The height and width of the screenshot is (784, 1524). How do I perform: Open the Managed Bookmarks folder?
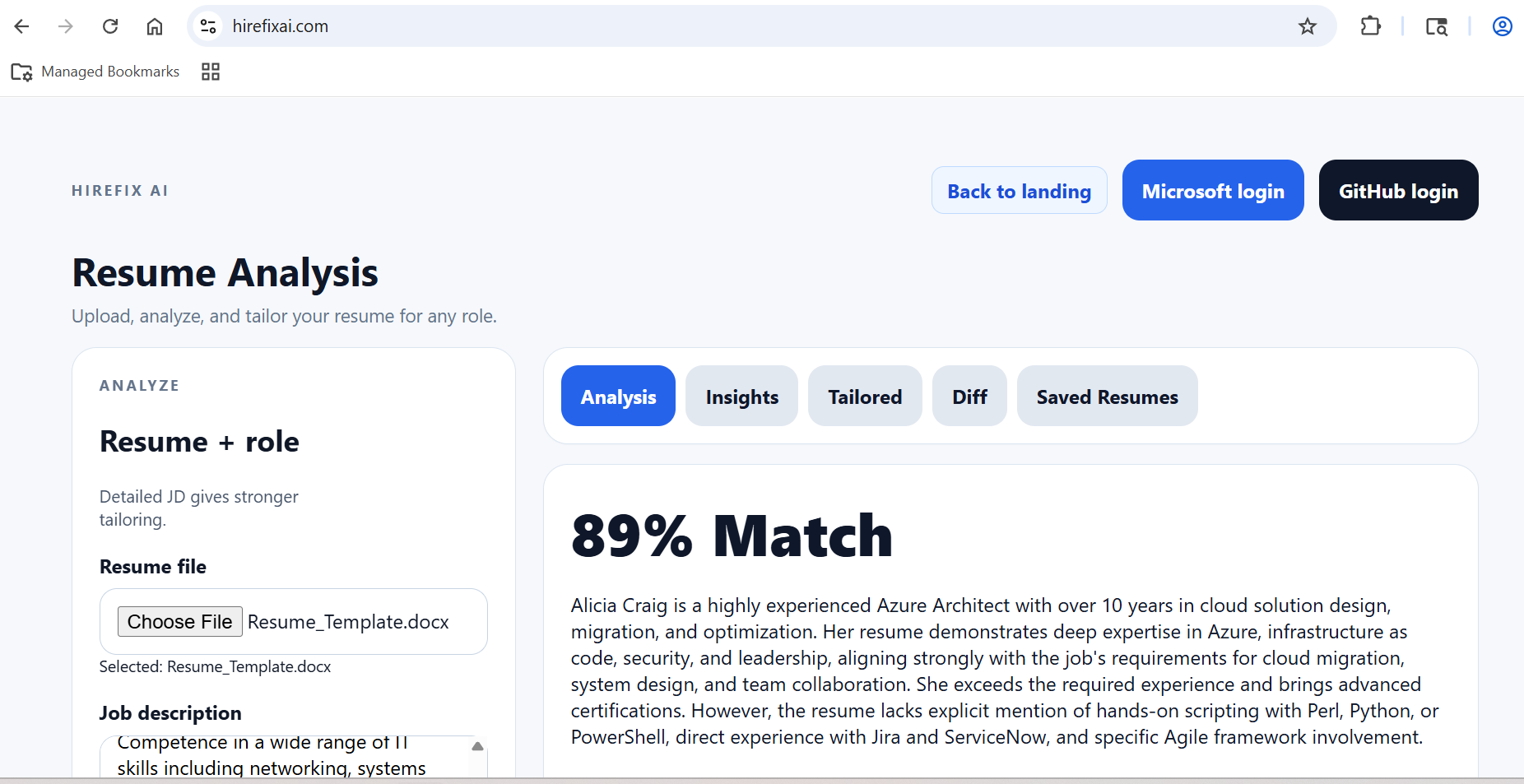pyautogui.click(x=95, y=72)
